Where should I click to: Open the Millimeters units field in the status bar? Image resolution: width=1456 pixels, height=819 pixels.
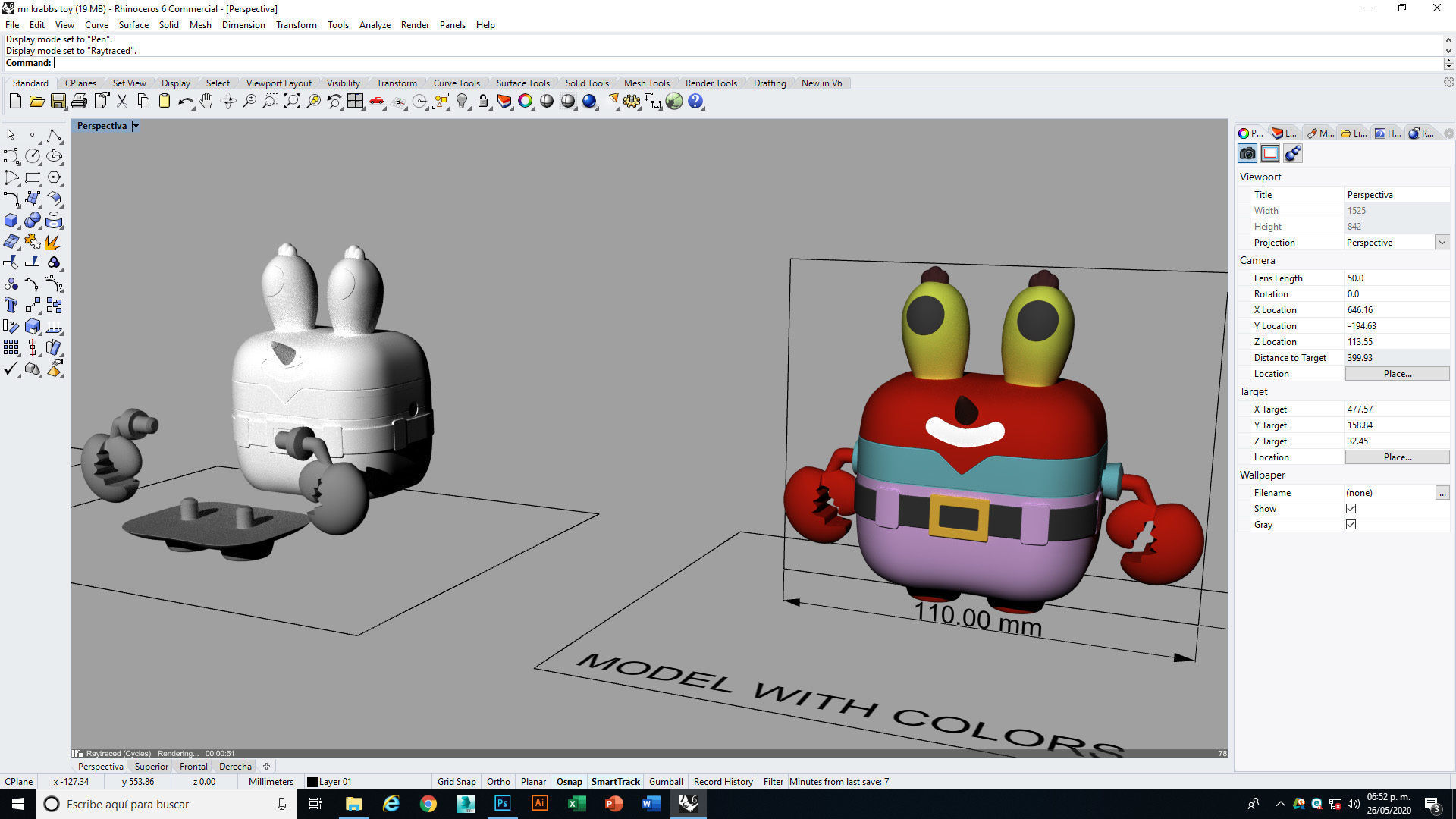tap(271, 782)
